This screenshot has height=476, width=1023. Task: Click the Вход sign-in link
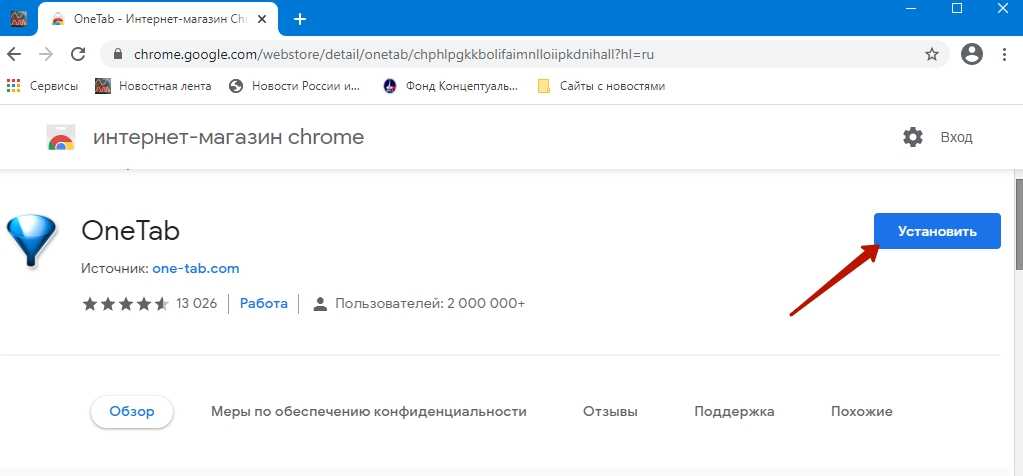pyautogui.click(x=956, y=137)
